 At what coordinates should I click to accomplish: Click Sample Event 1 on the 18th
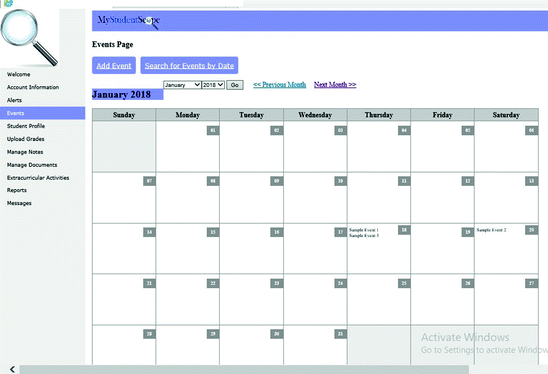364,230
